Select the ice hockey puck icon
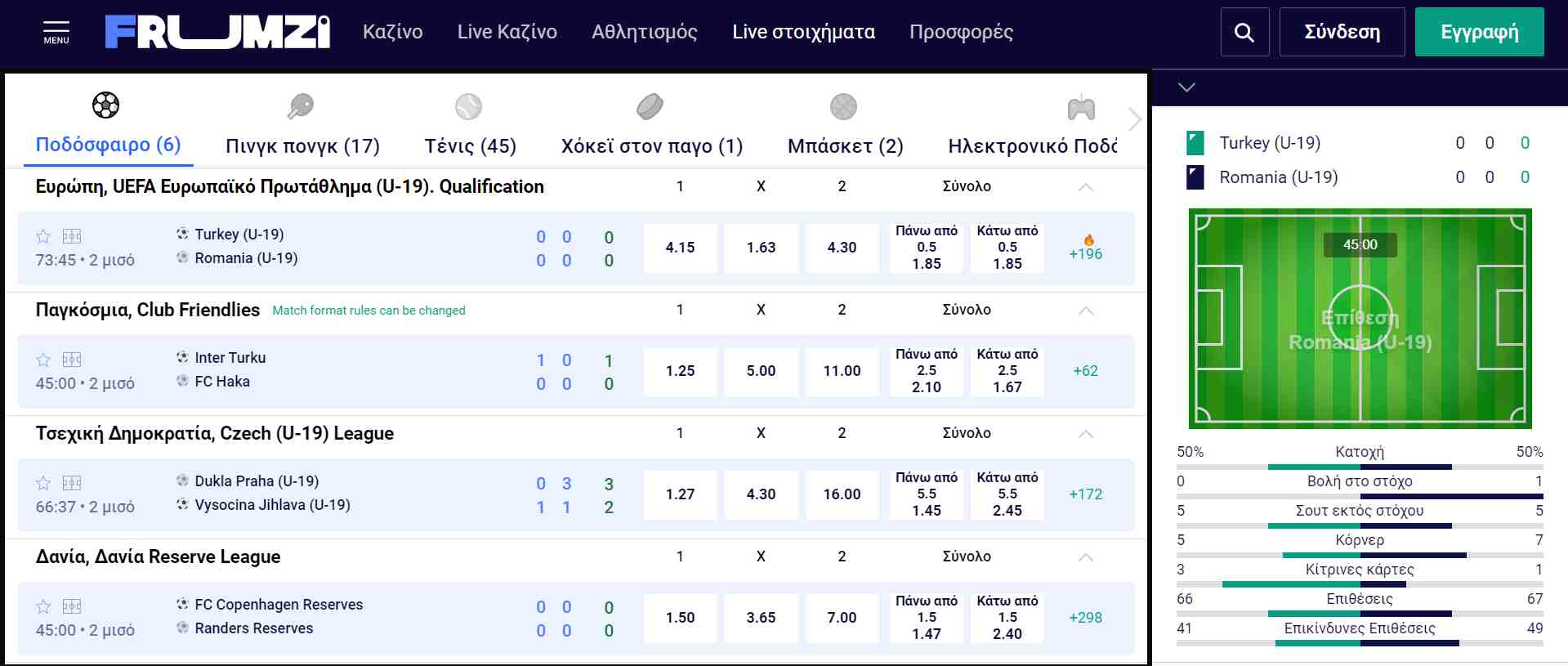The width and height of the screenshot is (1568, 666). pyautogui.click(x=650, y=106)
